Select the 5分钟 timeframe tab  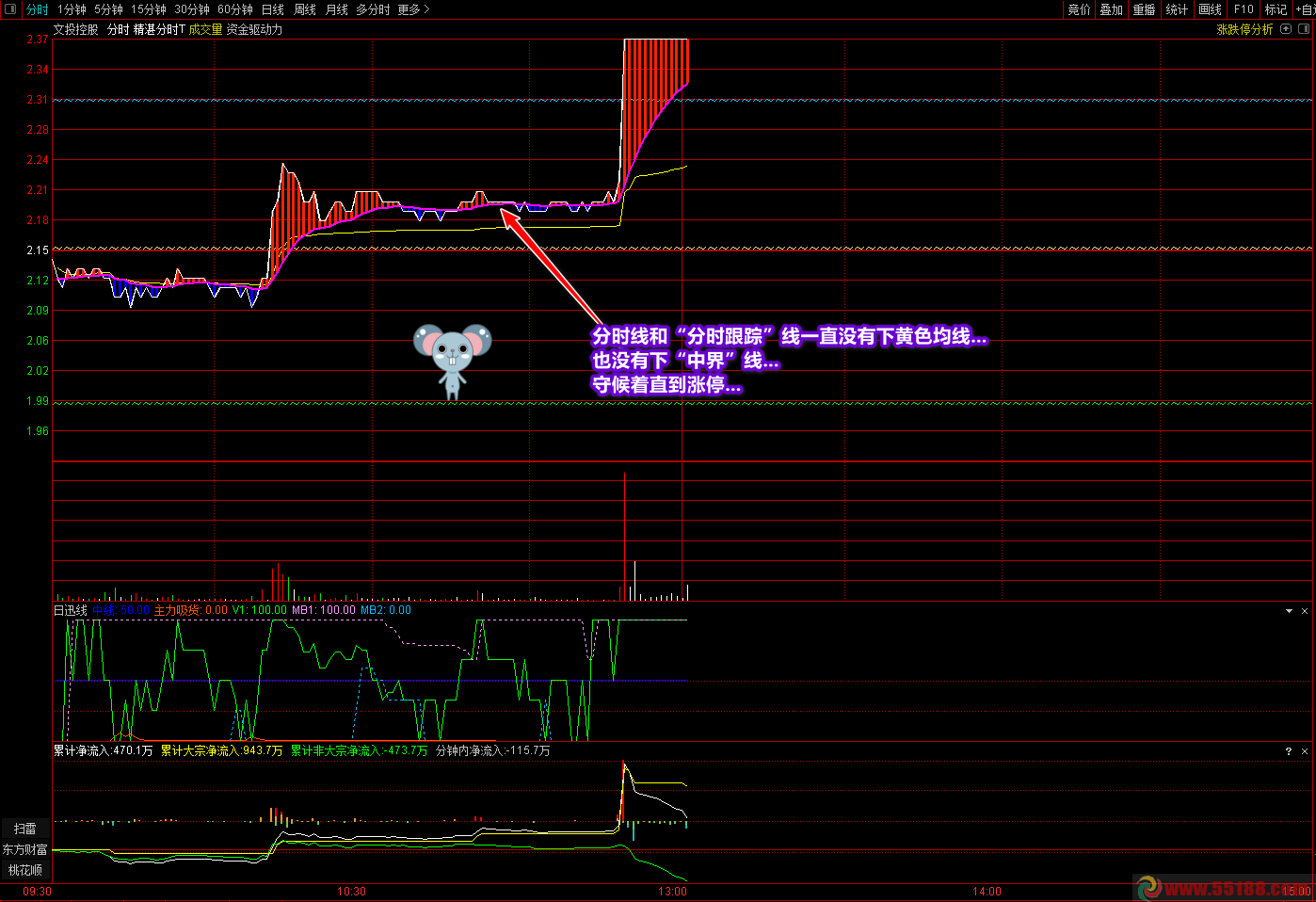[108, 9]
